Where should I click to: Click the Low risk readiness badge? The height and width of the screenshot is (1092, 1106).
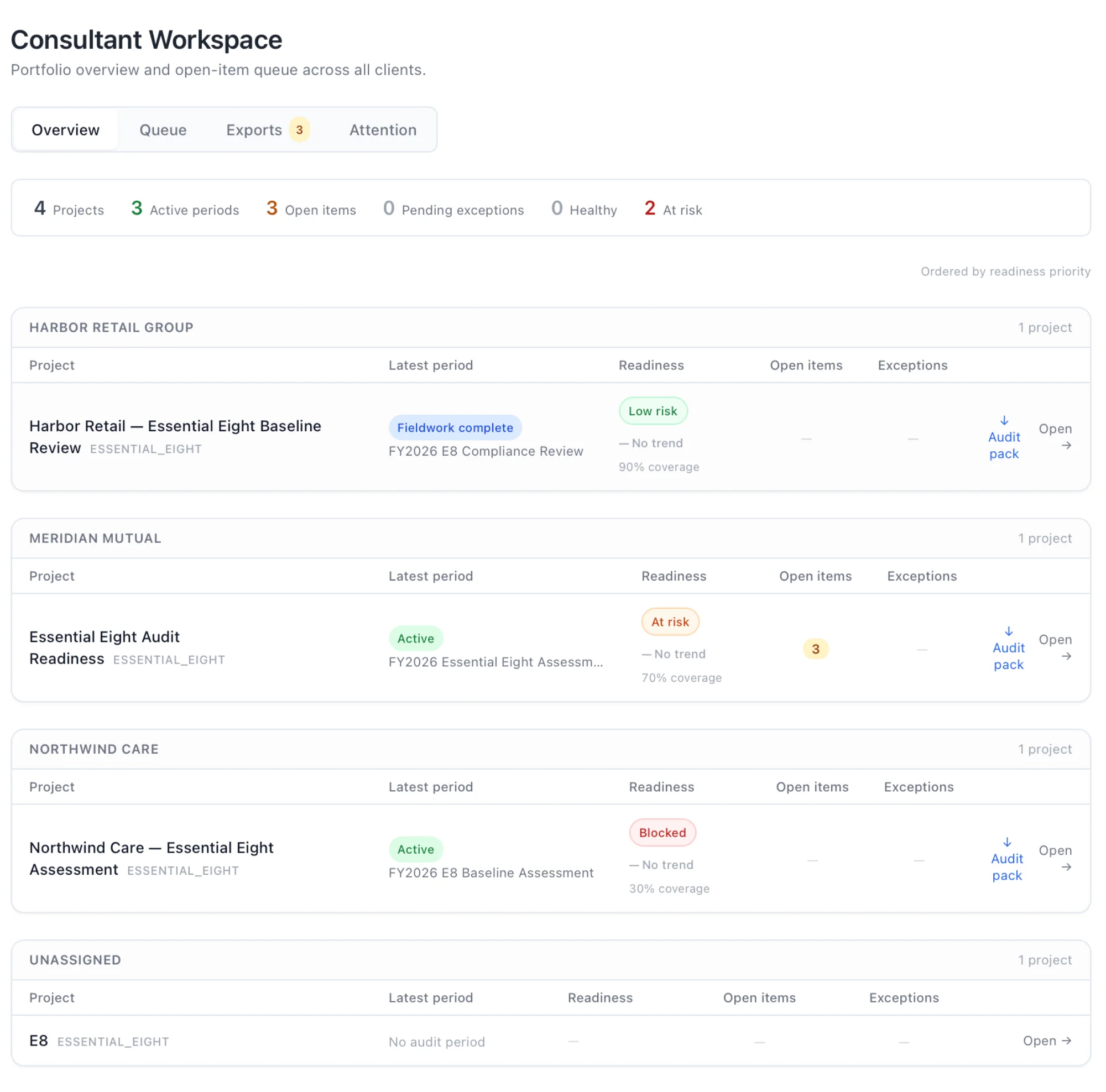click(x=653, y=411)
